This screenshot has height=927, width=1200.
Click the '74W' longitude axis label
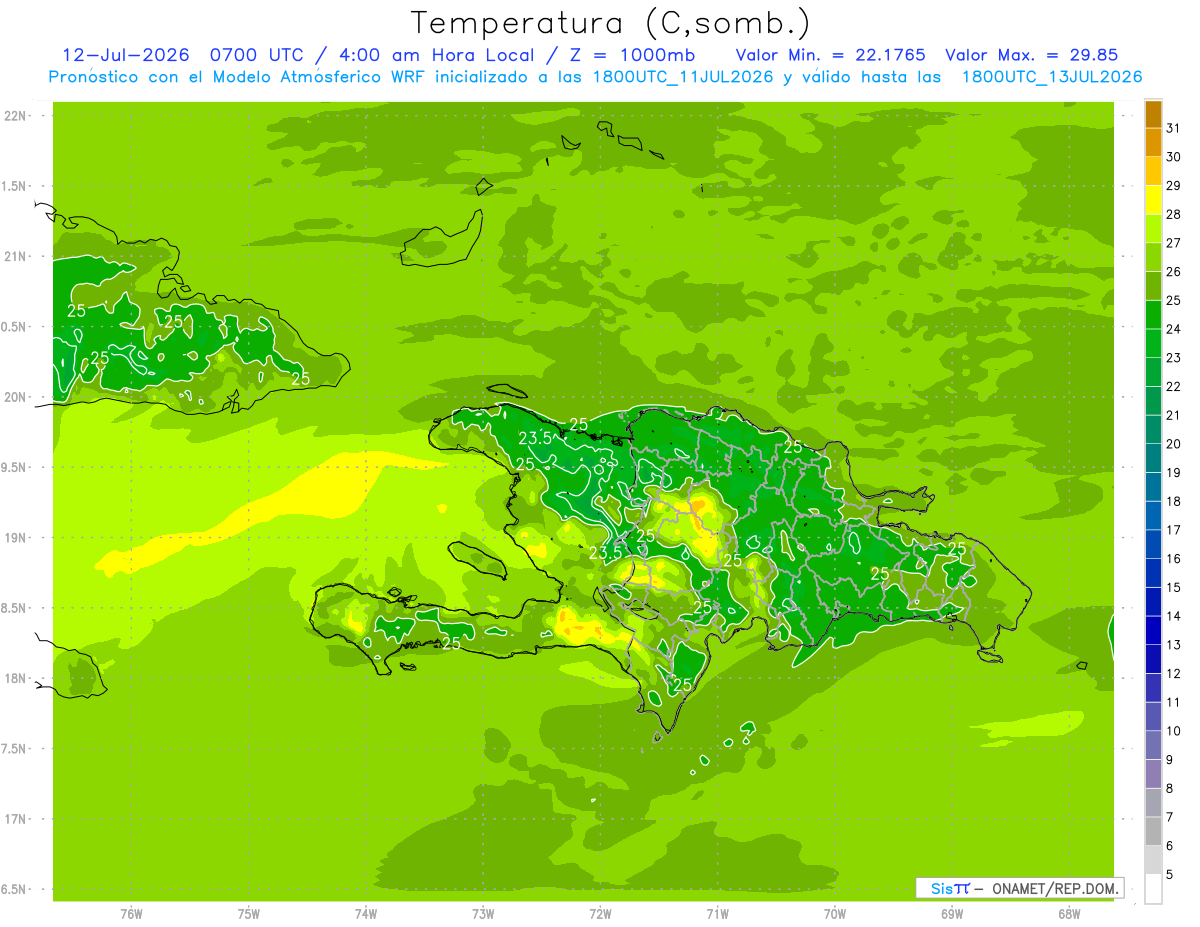[x=365, y=914]
